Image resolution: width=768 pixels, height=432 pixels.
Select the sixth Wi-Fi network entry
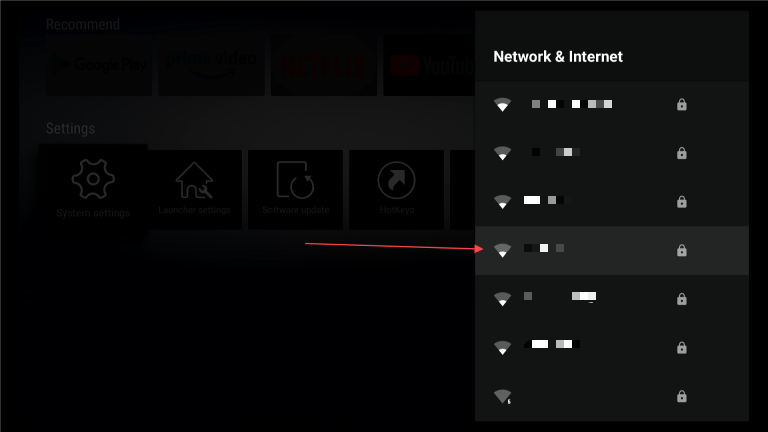tap(612, 348)
